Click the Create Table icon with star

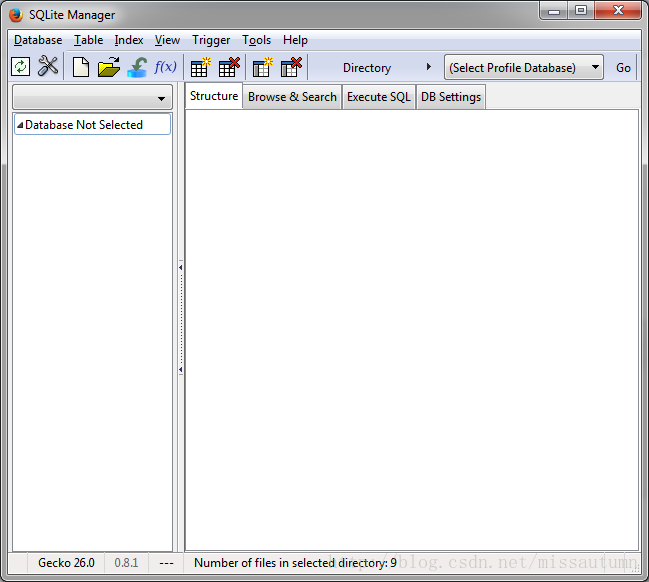tap(200, 67)
